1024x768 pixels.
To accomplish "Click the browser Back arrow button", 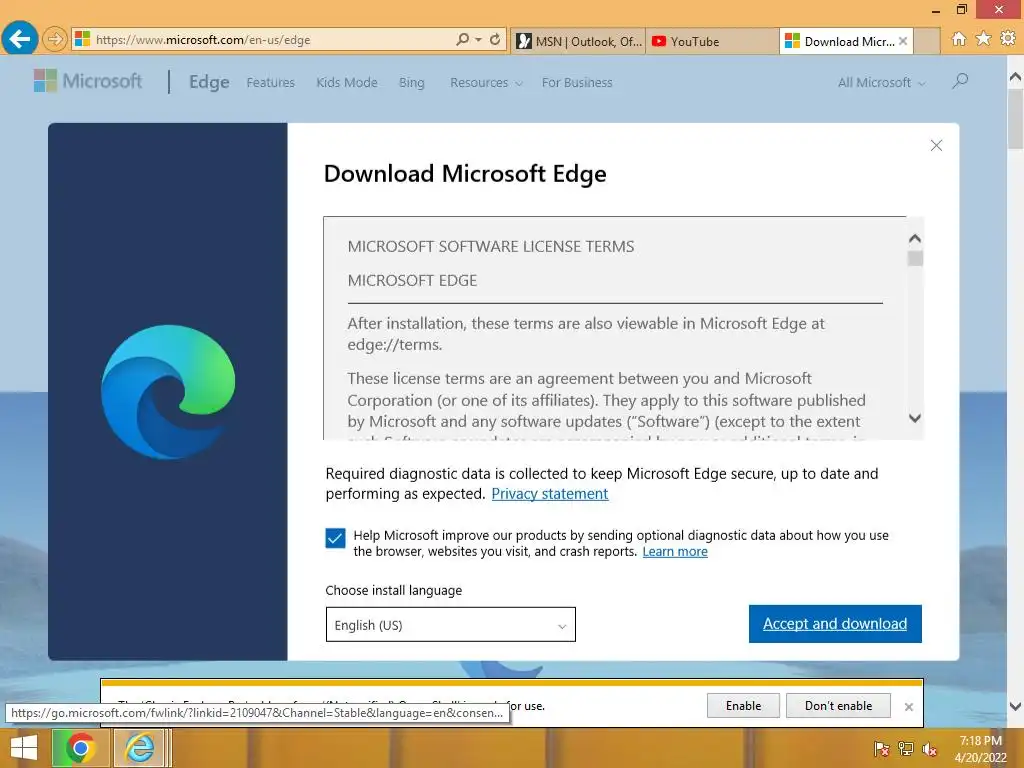I will (20, 39).
